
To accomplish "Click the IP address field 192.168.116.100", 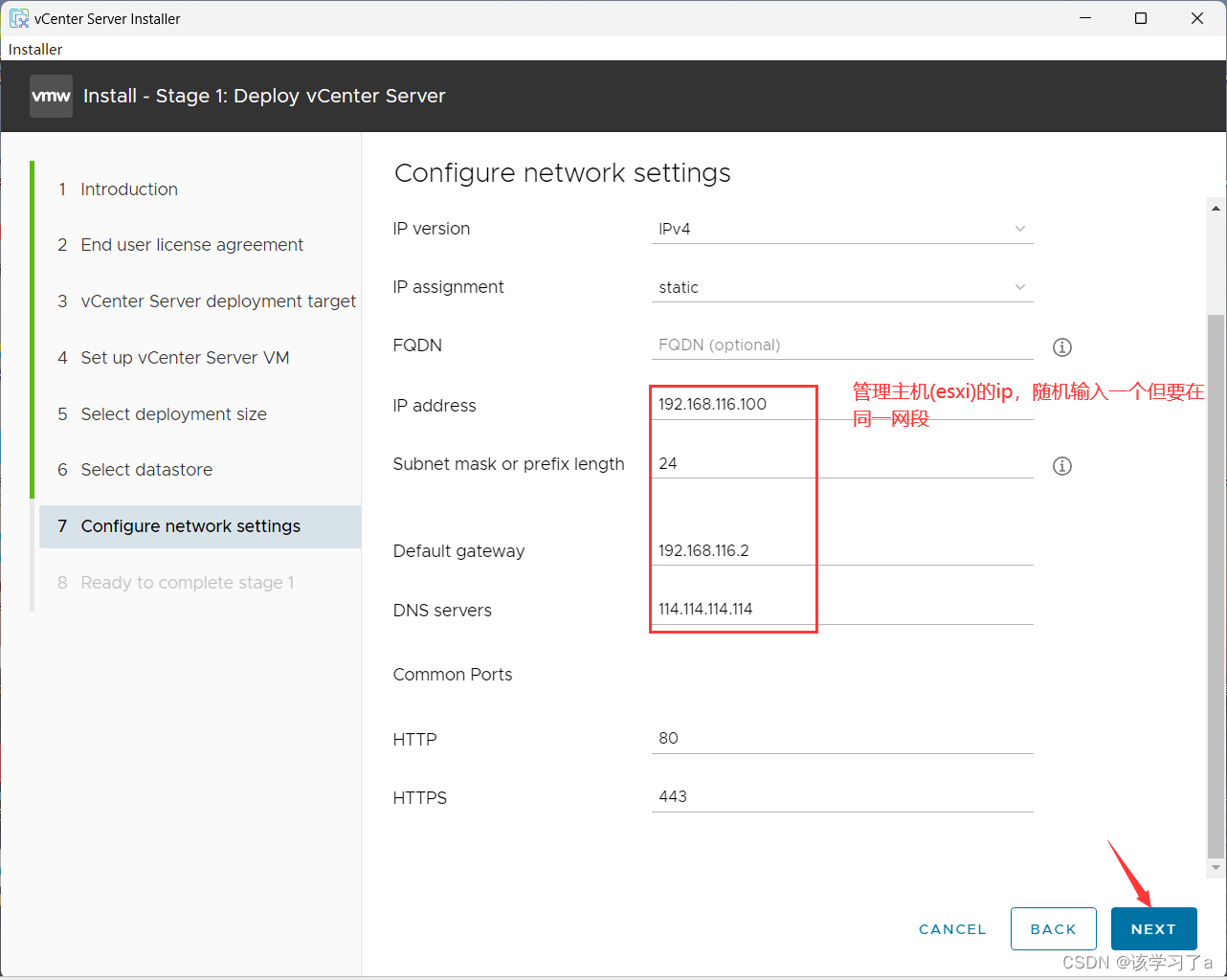I will pos(842,405).
